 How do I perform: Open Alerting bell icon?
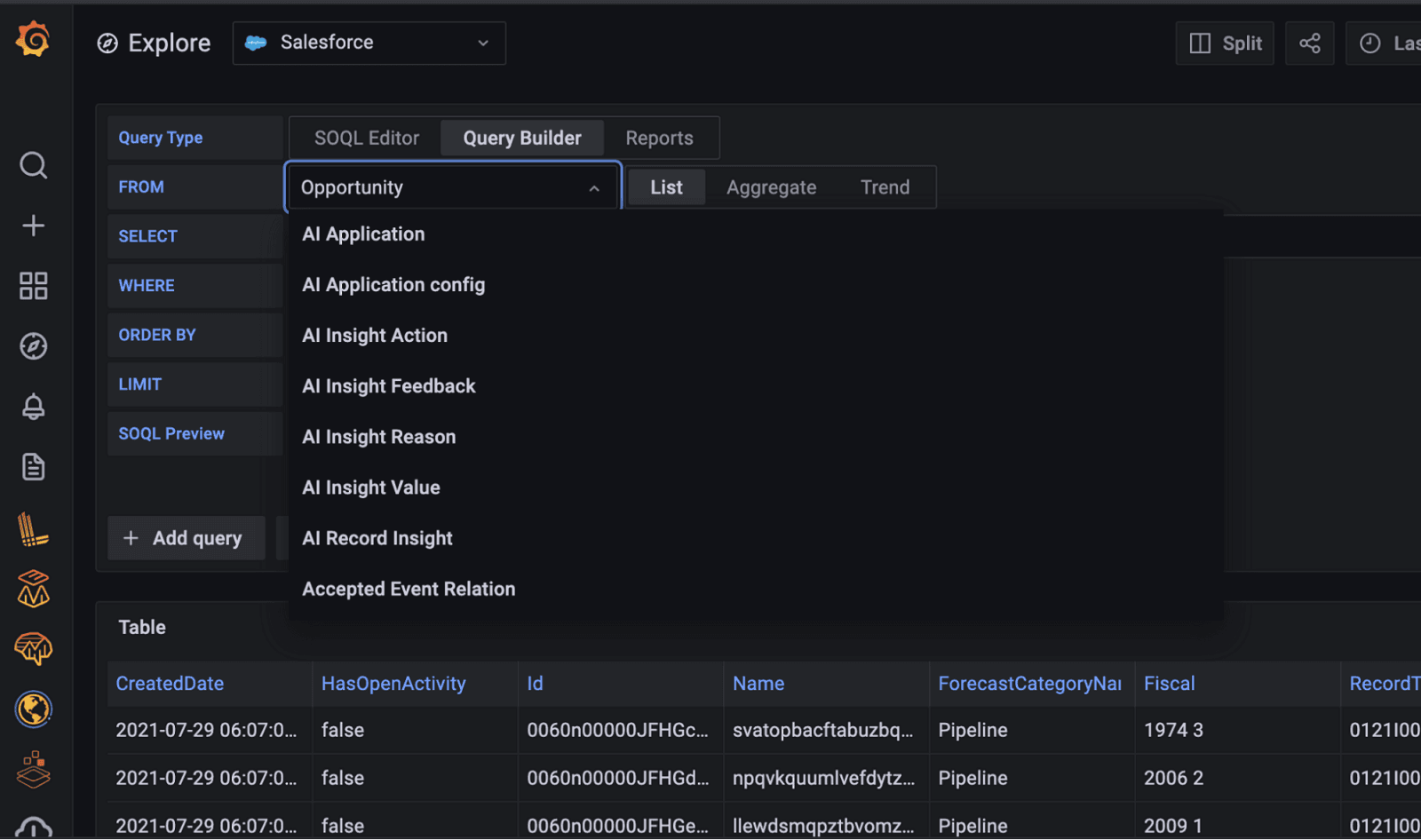(33, 407)
